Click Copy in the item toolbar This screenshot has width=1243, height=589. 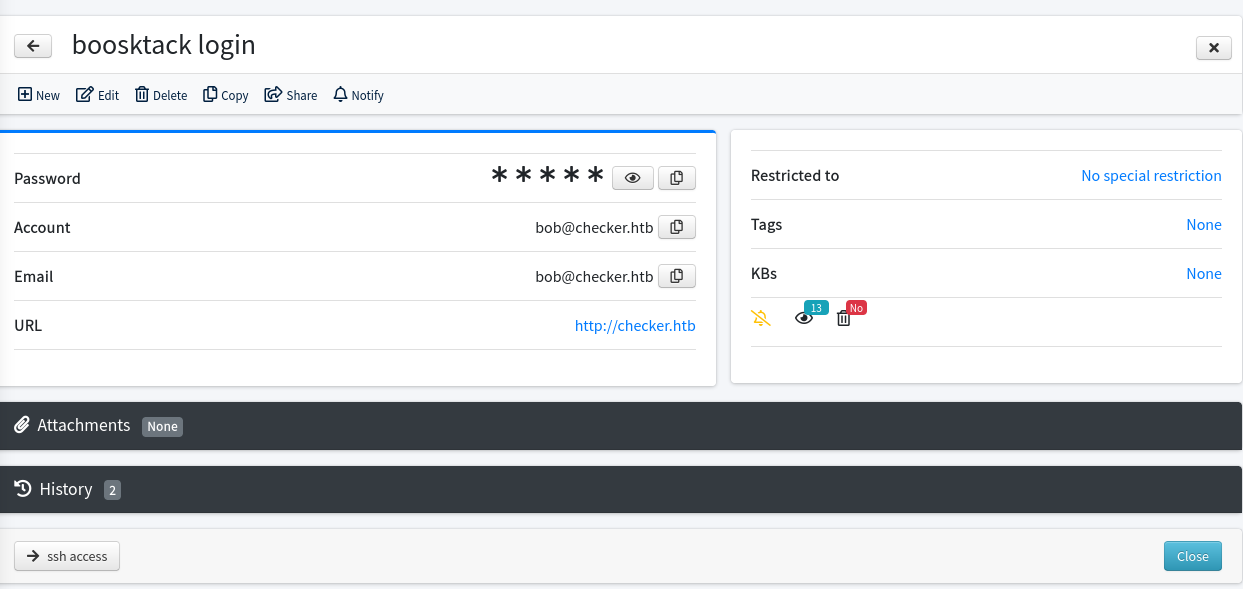pos(225,95)
